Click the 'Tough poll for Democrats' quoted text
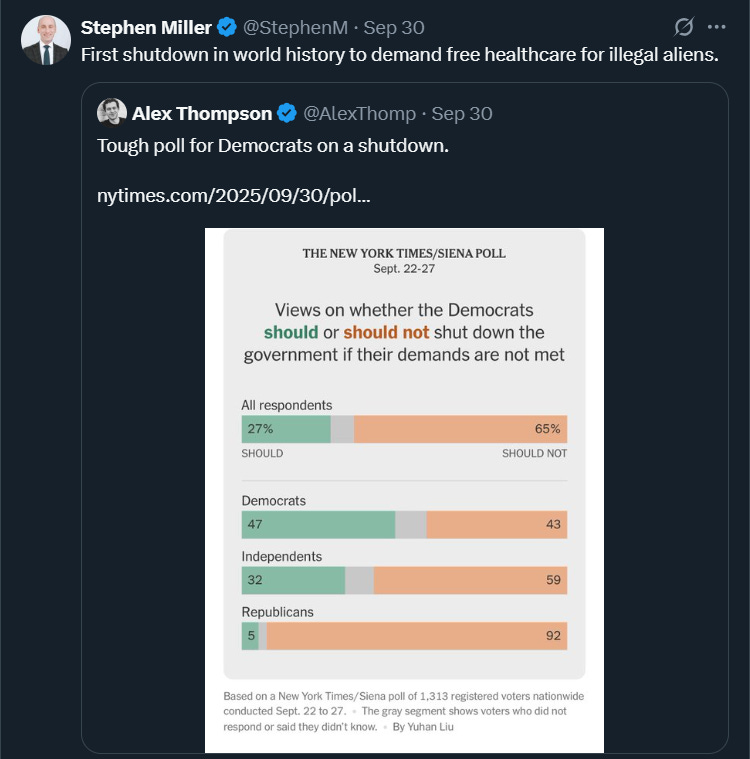Screen dimensions: 750x759 point(273,146)
